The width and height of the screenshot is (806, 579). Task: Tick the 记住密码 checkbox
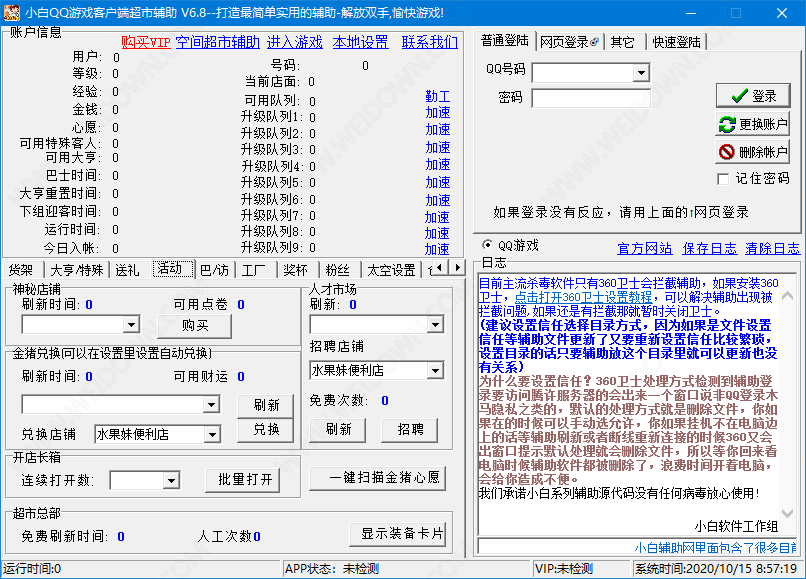[723, 179]
